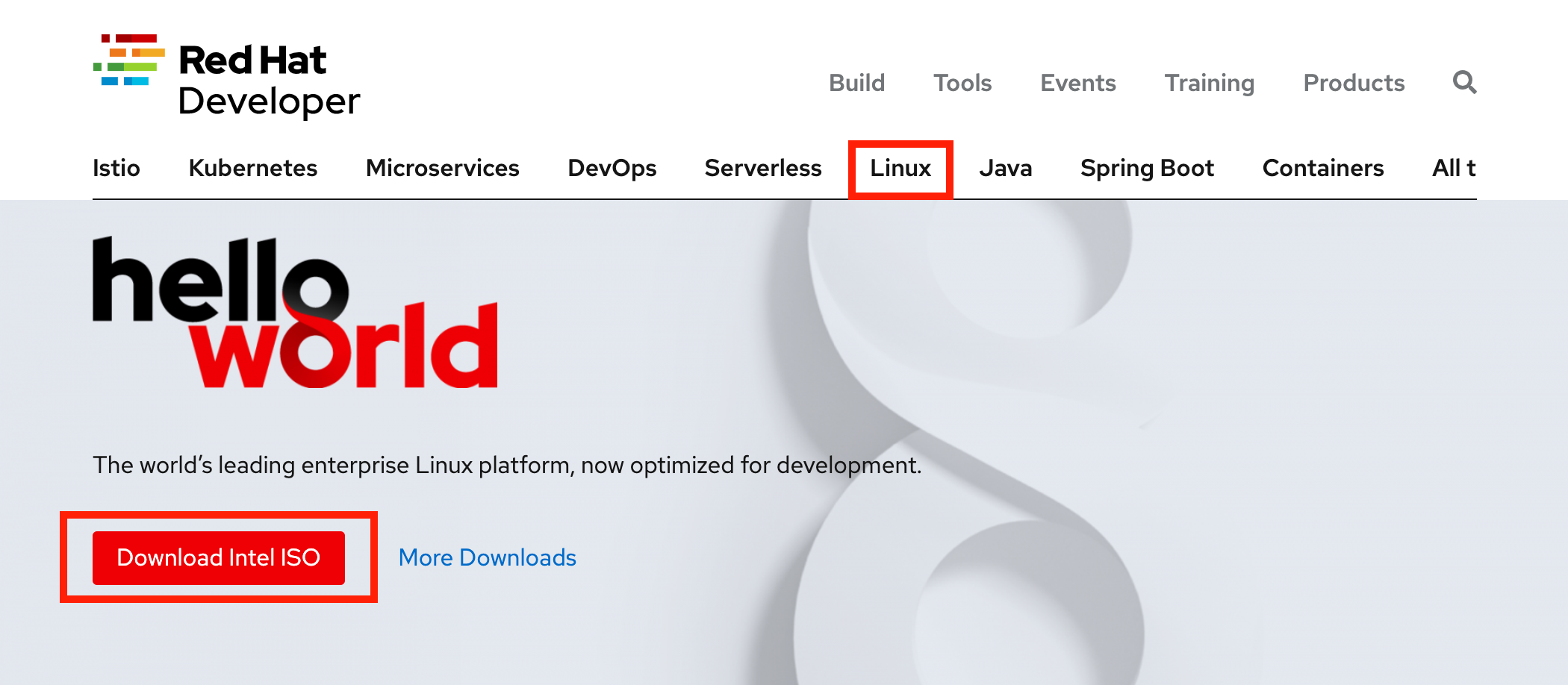Open the Events menu
The height and width of the screenshot is (685, 1568).
(x=1078, y=83)
